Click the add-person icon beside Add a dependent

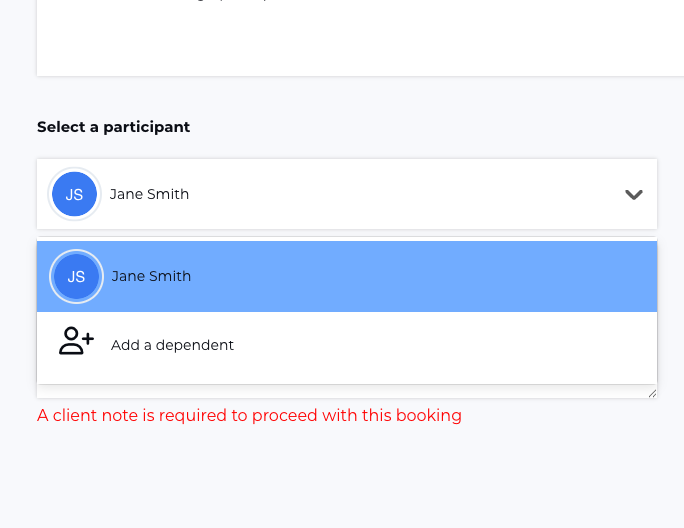pyautogui.click(x=75, y=342)
